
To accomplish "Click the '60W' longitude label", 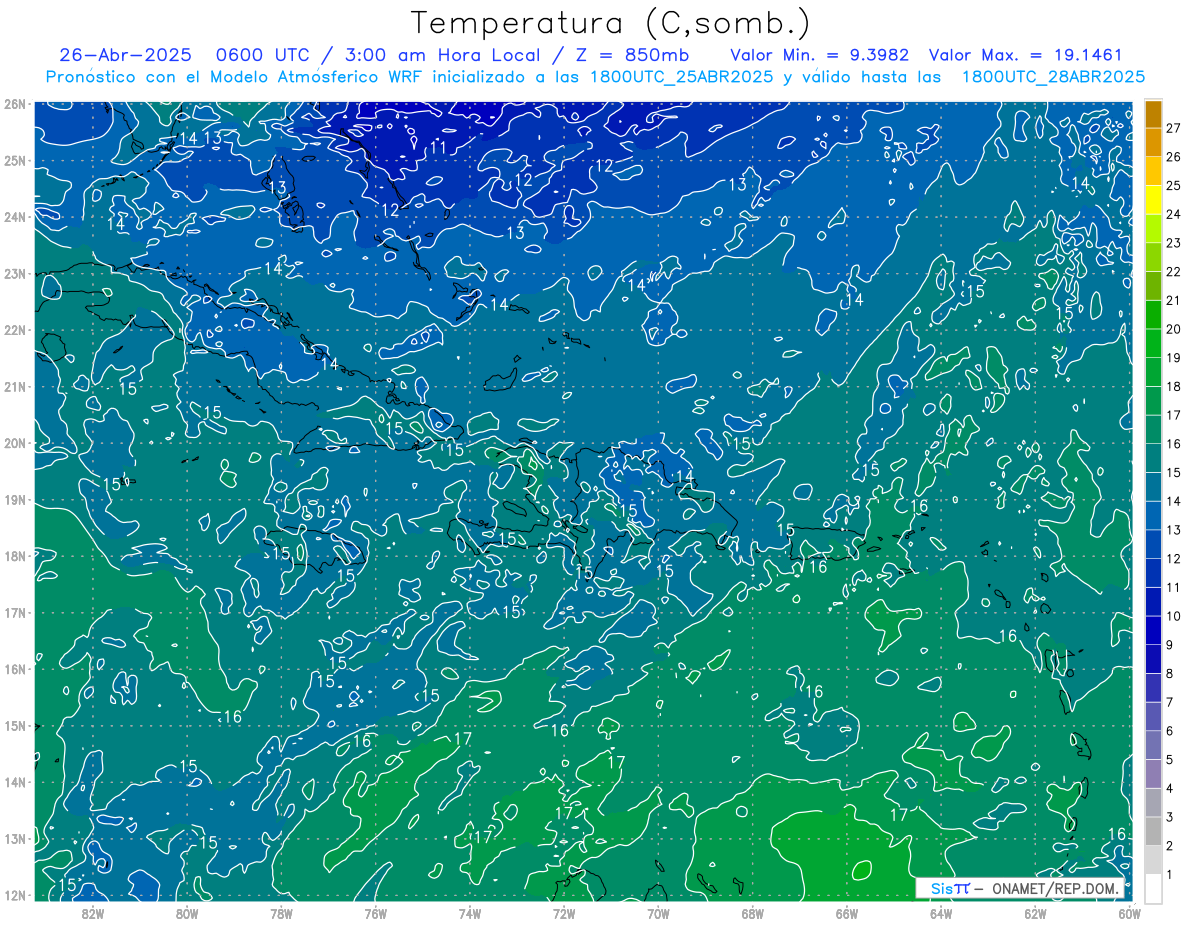I will click(x=1129, y=913).
